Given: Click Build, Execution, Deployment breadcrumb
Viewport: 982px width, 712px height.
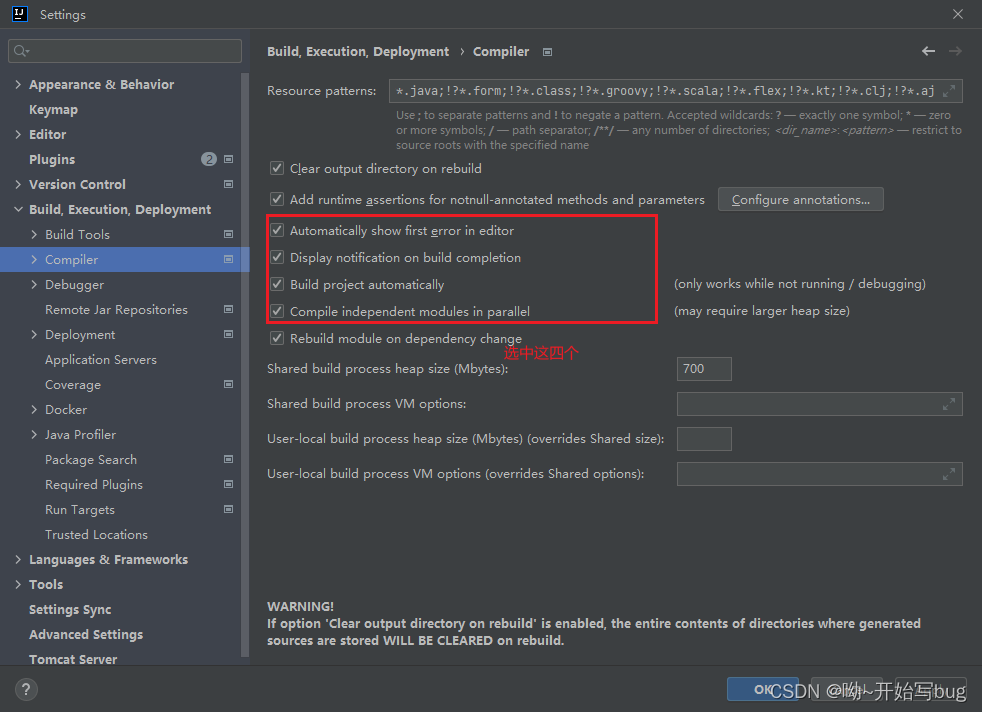Looking at the screenshot, I should coord(358,51).
